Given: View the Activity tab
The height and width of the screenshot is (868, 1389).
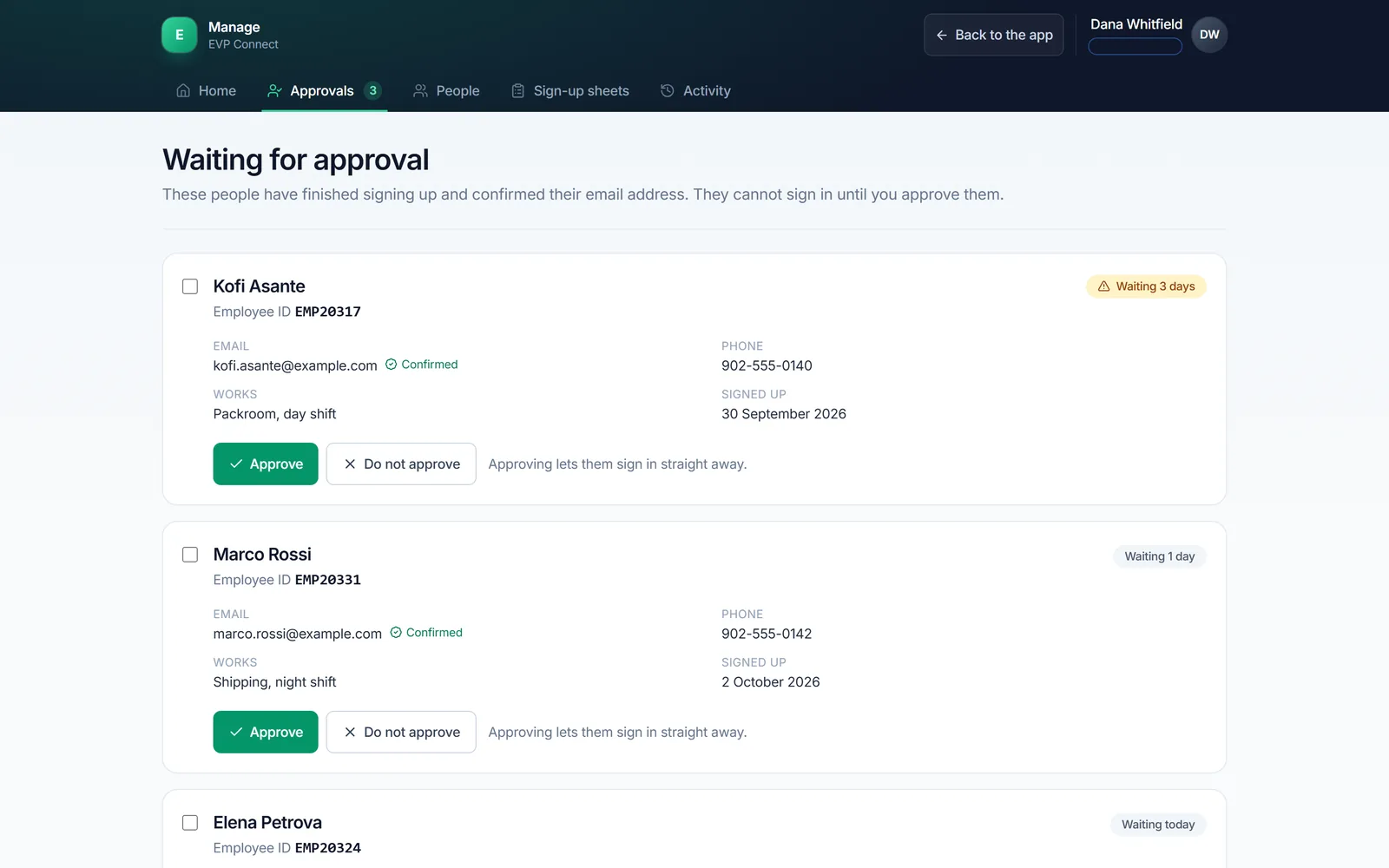Looking at the screenshot, I should (x=694, y=90).
